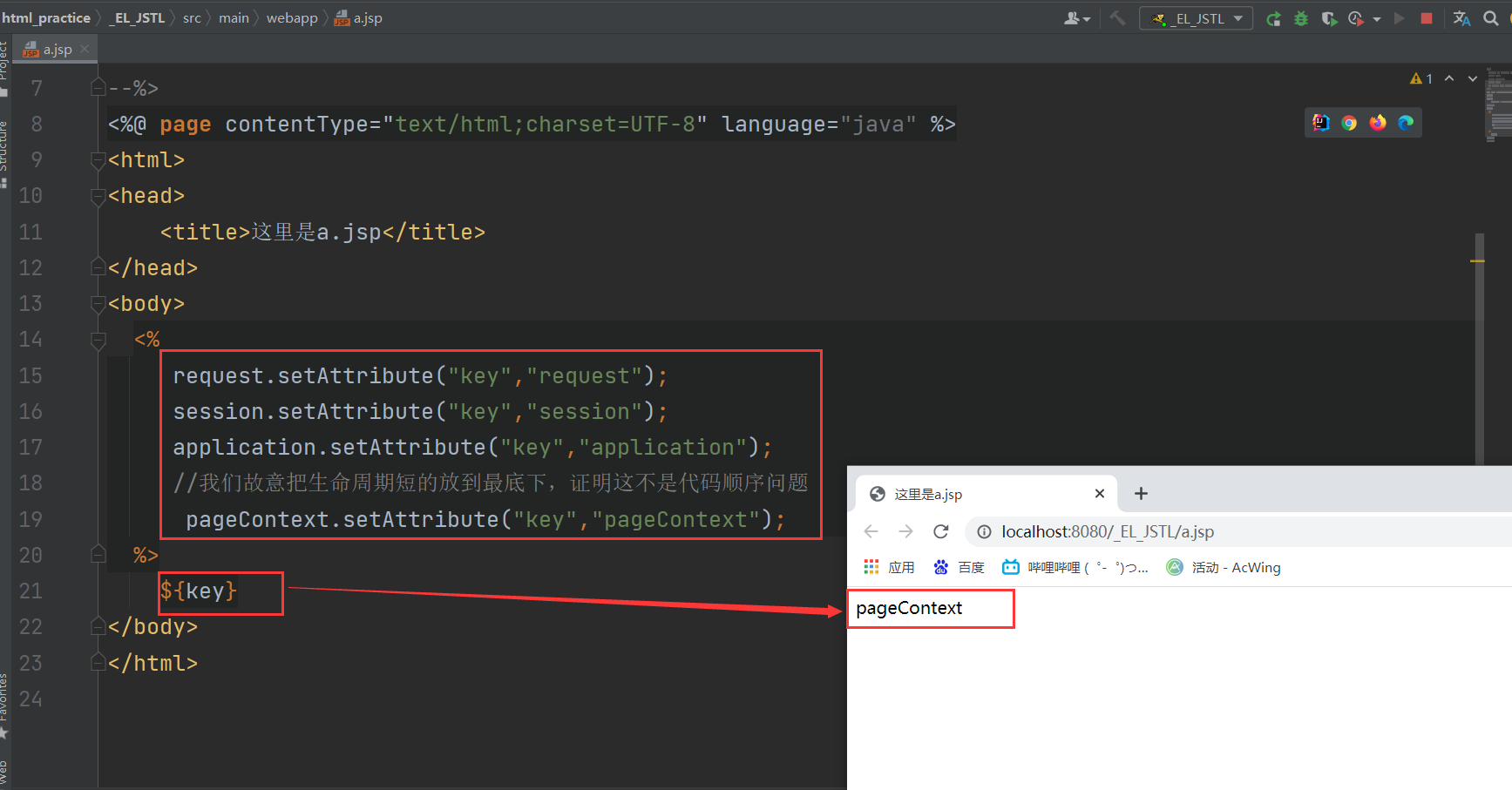
Task: Click the browser Back arrow
Action: tap(871, 531)
